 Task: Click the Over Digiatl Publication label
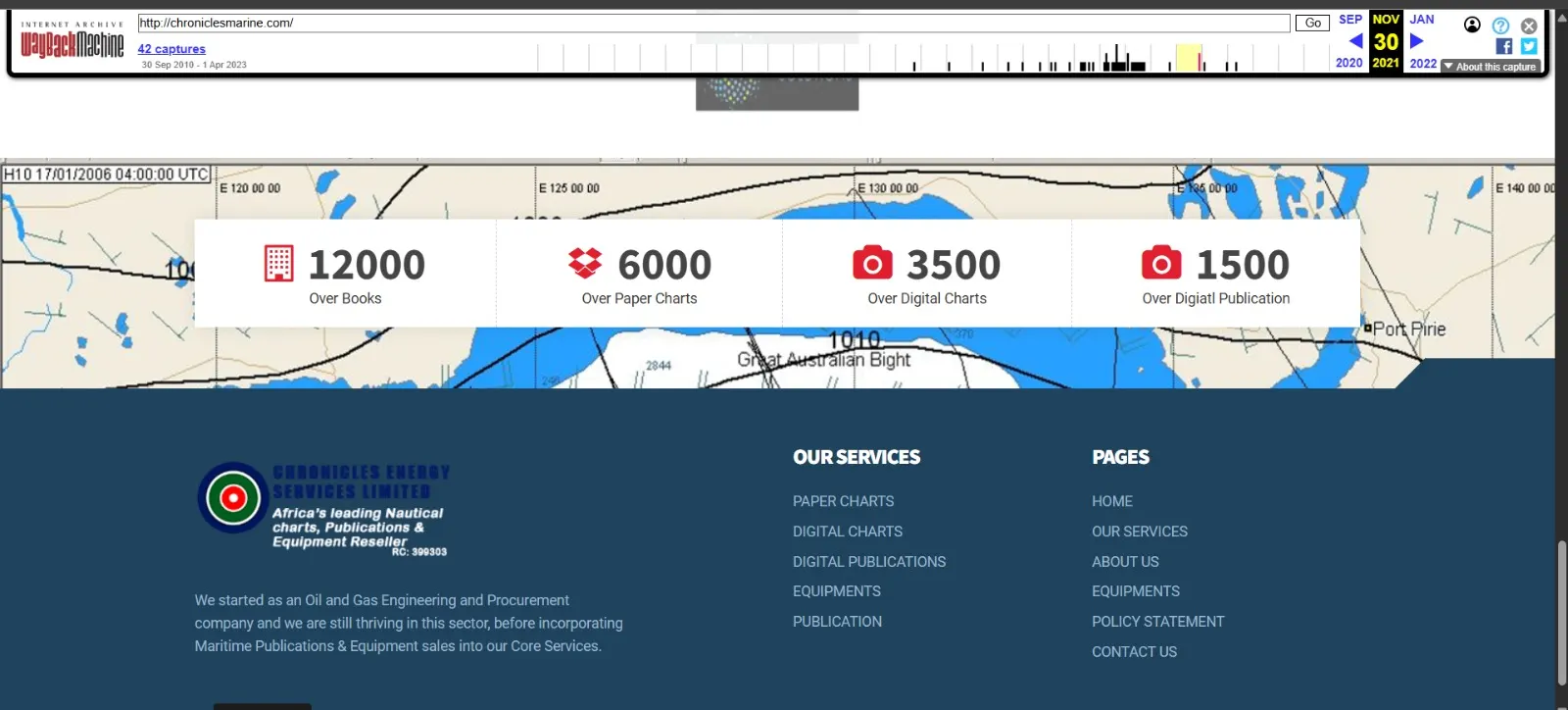click(1216, 298)
